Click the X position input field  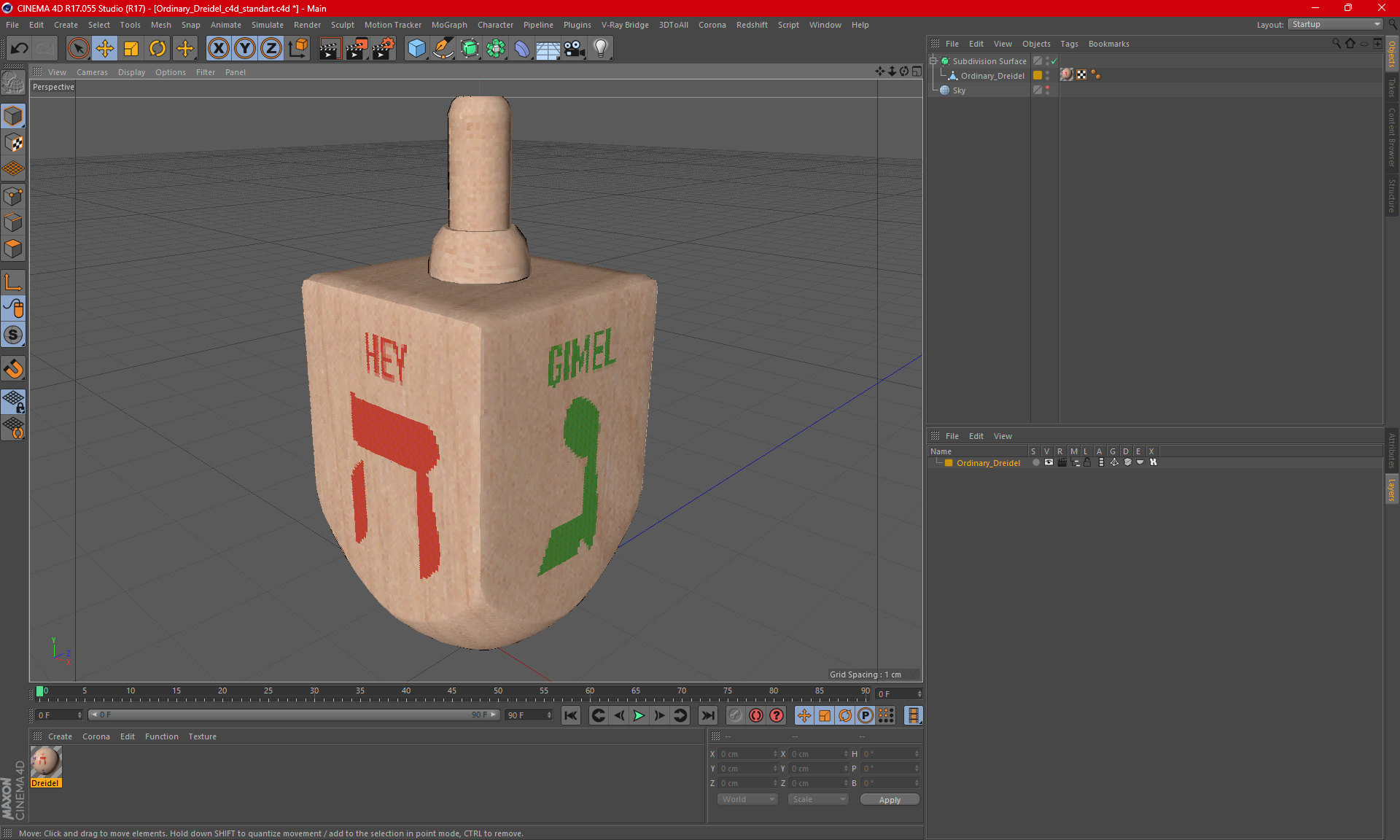(748, 754)
